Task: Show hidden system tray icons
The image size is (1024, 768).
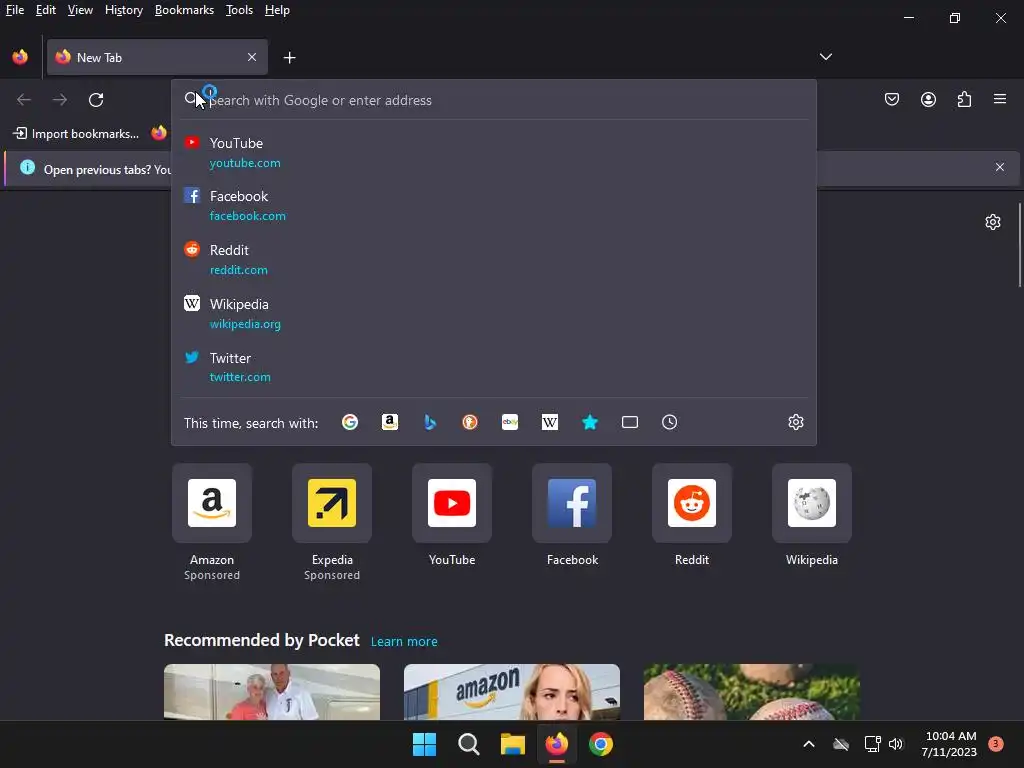Action: pos(808,744)
